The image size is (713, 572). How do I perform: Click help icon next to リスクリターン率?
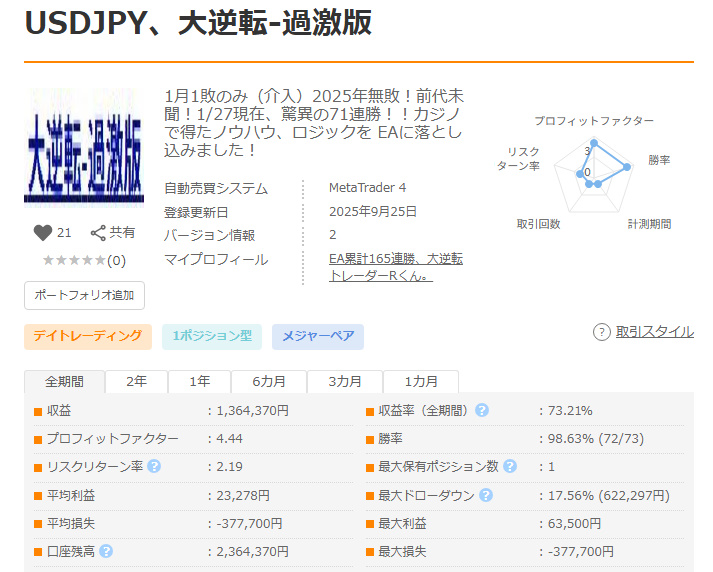point(154,467)
